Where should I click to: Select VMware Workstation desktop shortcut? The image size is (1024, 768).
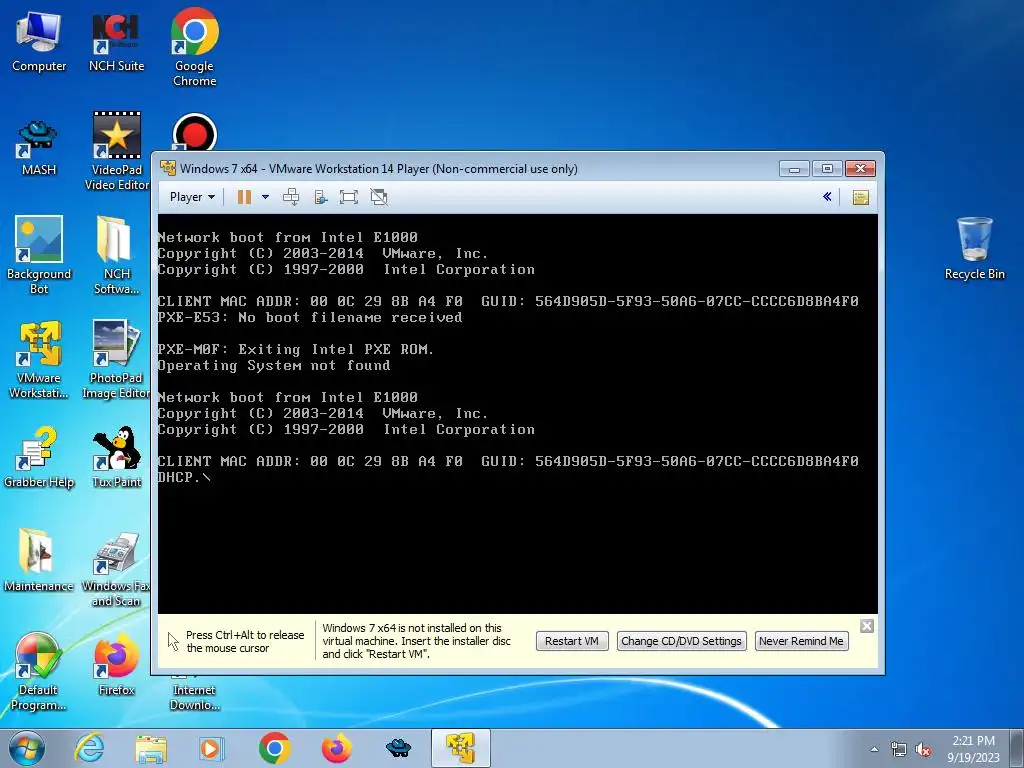click(39, 359)
